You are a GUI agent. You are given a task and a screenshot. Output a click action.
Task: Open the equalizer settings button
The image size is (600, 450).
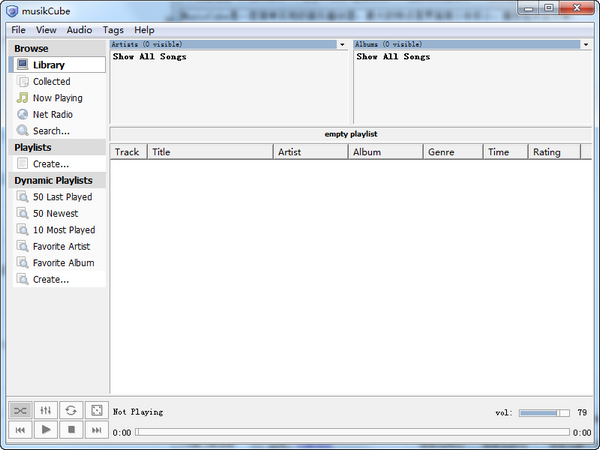pos(46,411)
